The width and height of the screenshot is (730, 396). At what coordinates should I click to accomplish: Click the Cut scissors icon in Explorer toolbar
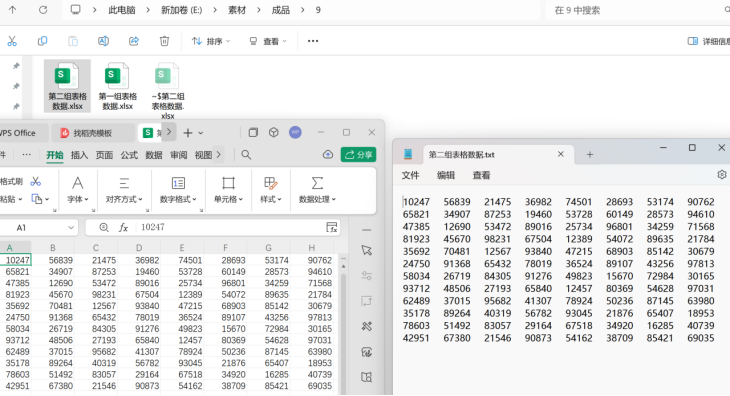click(12, 41)
